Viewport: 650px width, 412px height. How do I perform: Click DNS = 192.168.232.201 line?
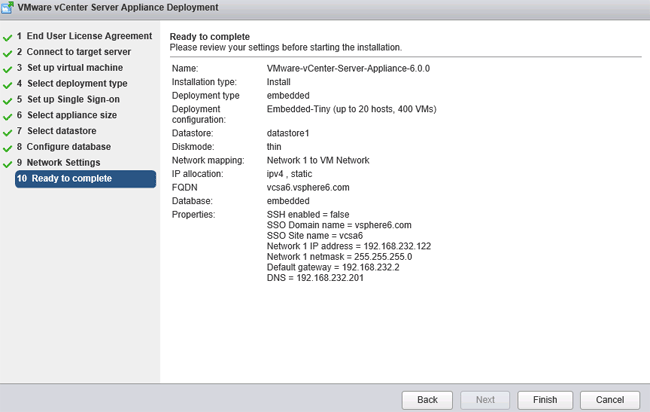click(315, 278)
